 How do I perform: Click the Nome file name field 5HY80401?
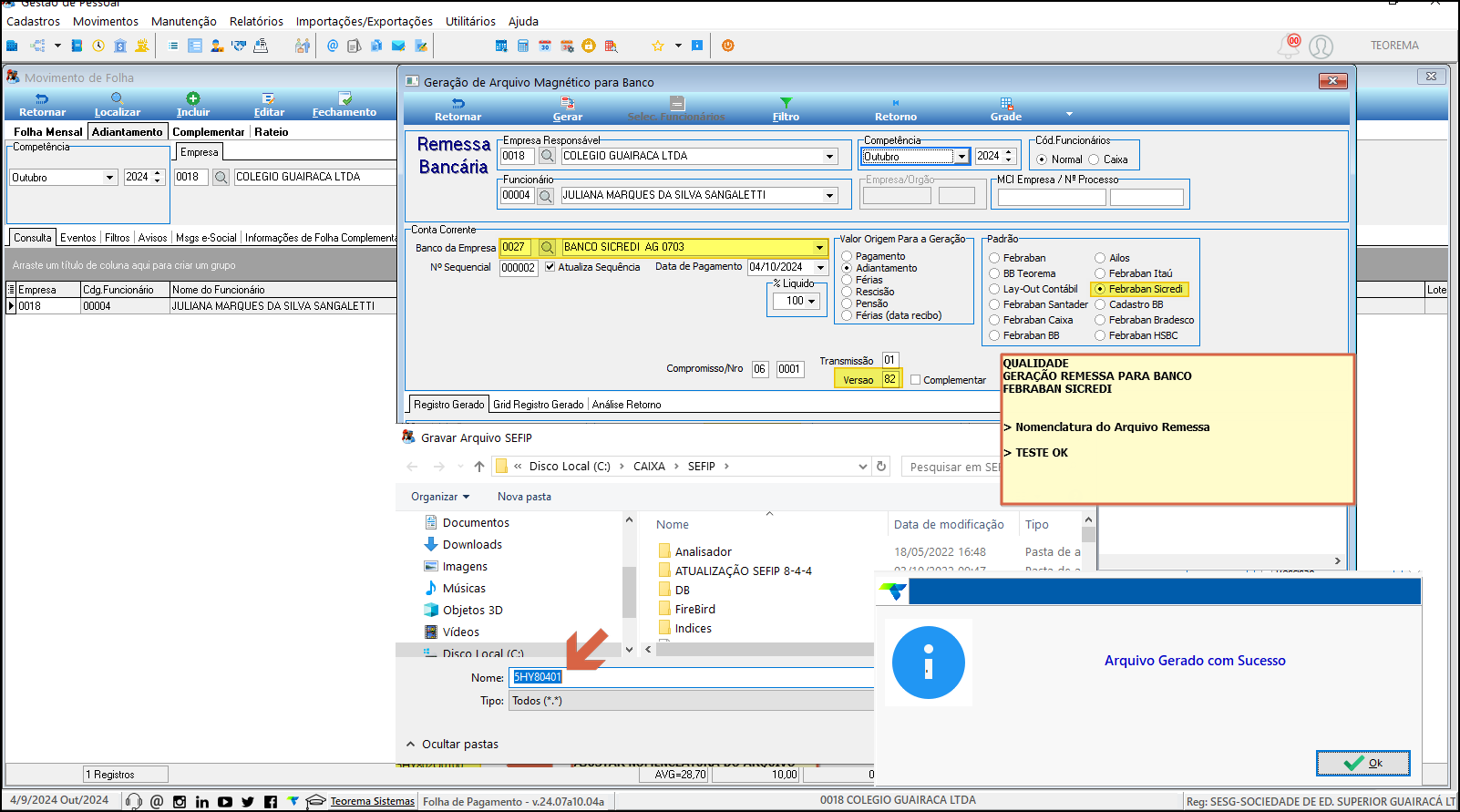(692, 677)
